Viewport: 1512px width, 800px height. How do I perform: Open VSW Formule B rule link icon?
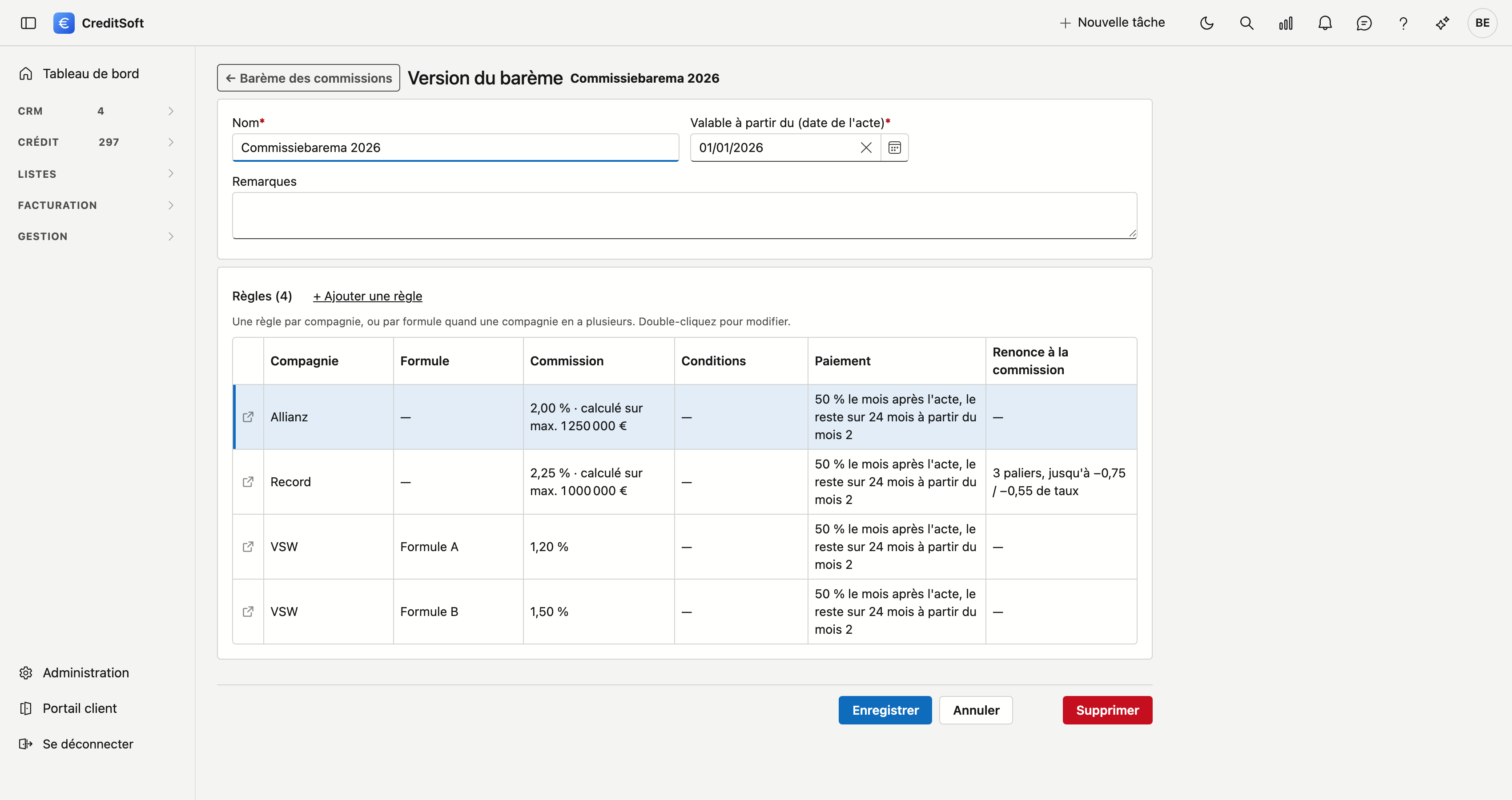pyautogui.click(x=248, y=612)
